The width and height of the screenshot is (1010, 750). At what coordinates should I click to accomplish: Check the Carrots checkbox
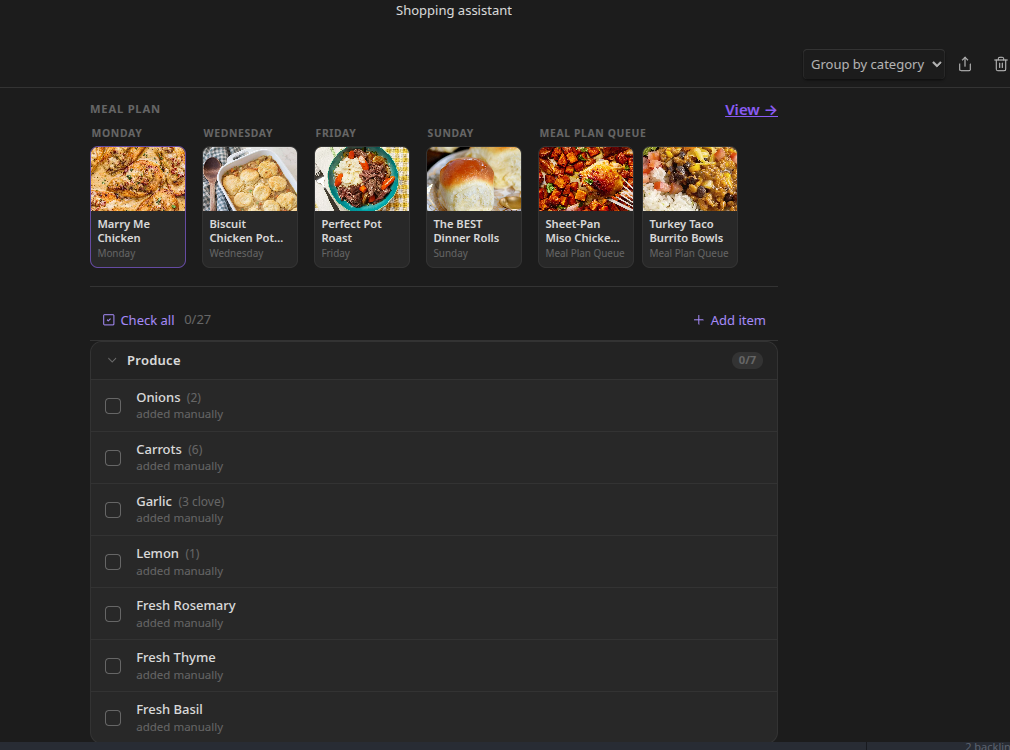113,458
